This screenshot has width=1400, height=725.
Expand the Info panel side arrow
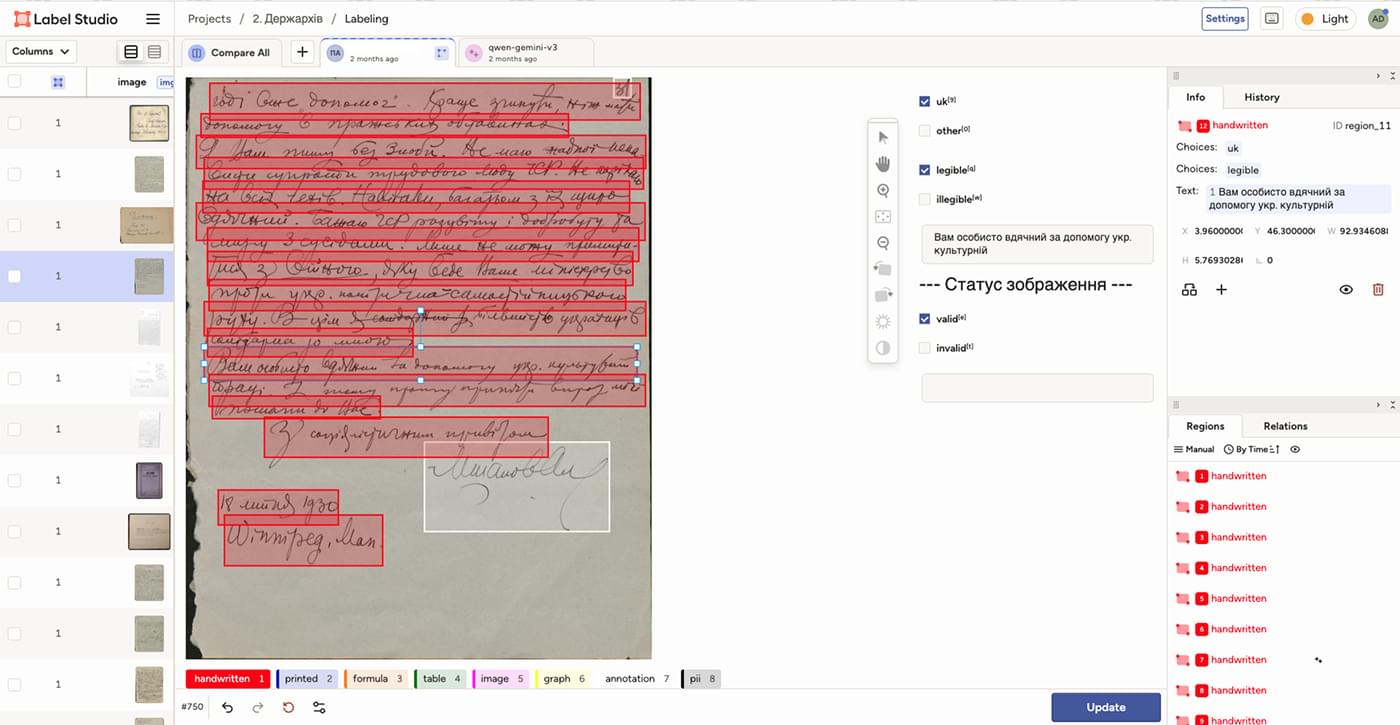click(1378, 75)
